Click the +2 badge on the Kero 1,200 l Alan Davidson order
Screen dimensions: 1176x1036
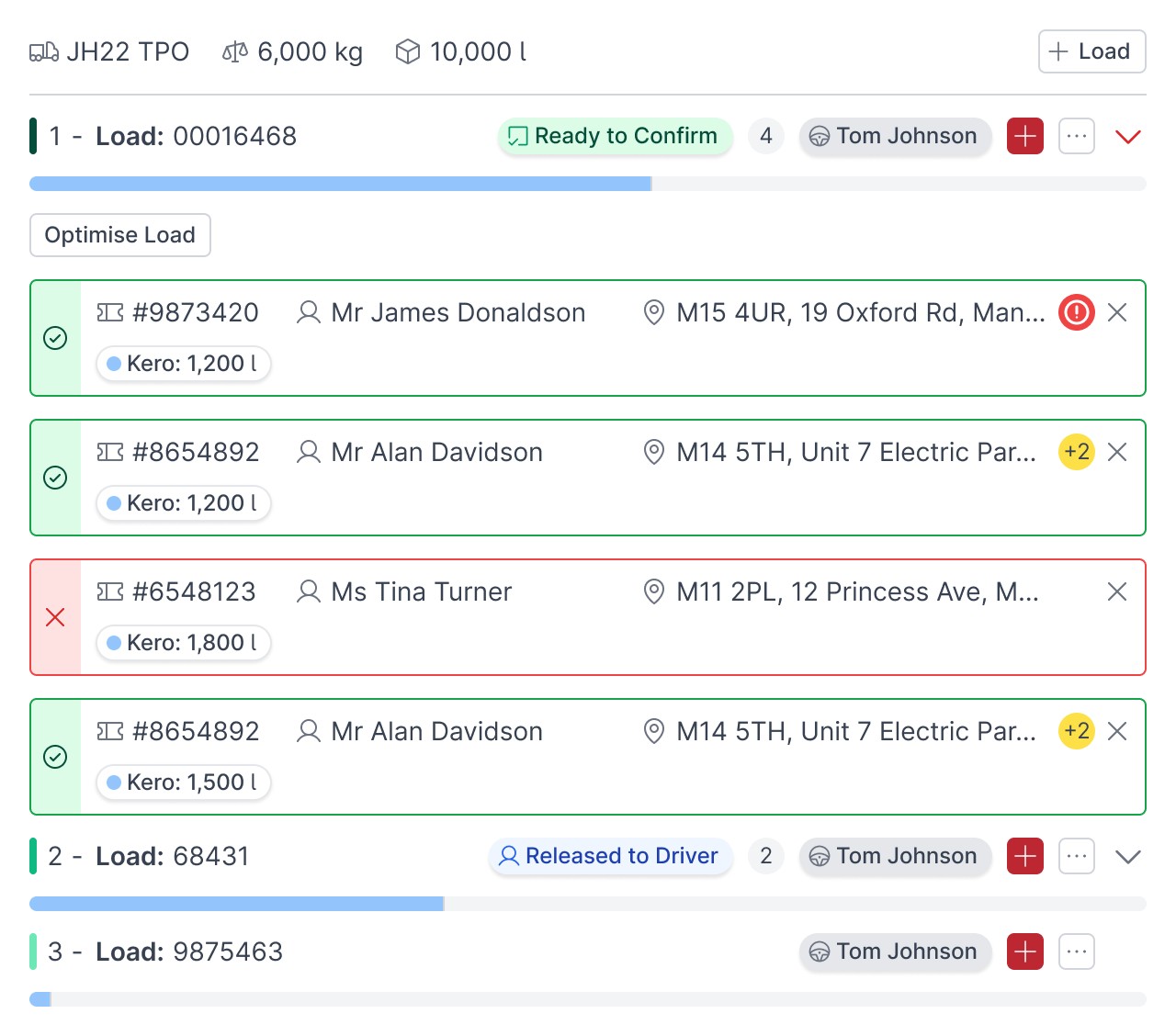1077,452
